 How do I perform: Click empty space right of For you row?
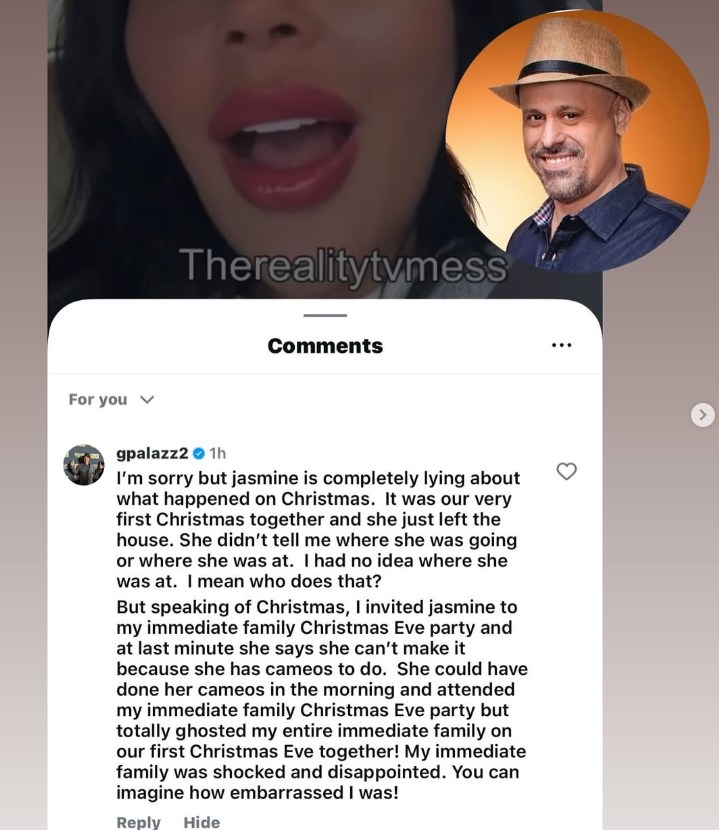[371, 400]
